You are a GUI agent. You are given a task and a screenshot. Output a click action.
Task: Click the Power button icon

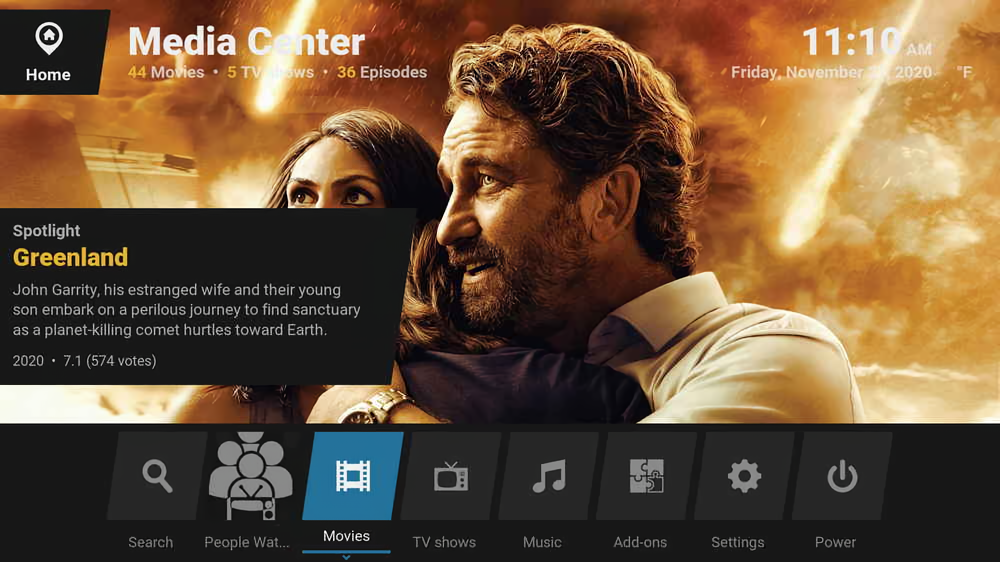(842, 476)
